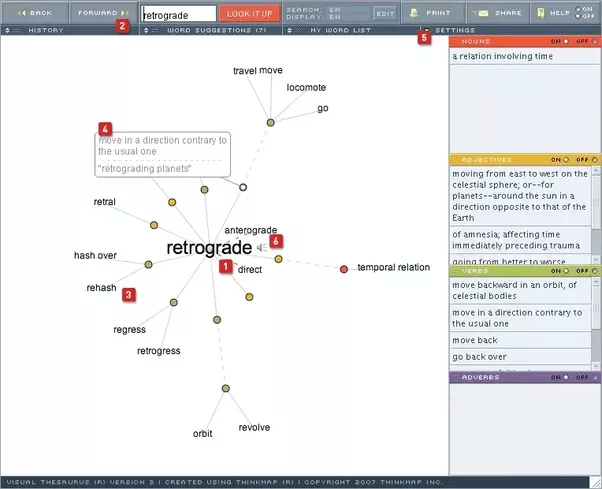Click the yellow adjective node below direct
The width and height of the screenshot is (602, 489).
click(x=249, y=297)
